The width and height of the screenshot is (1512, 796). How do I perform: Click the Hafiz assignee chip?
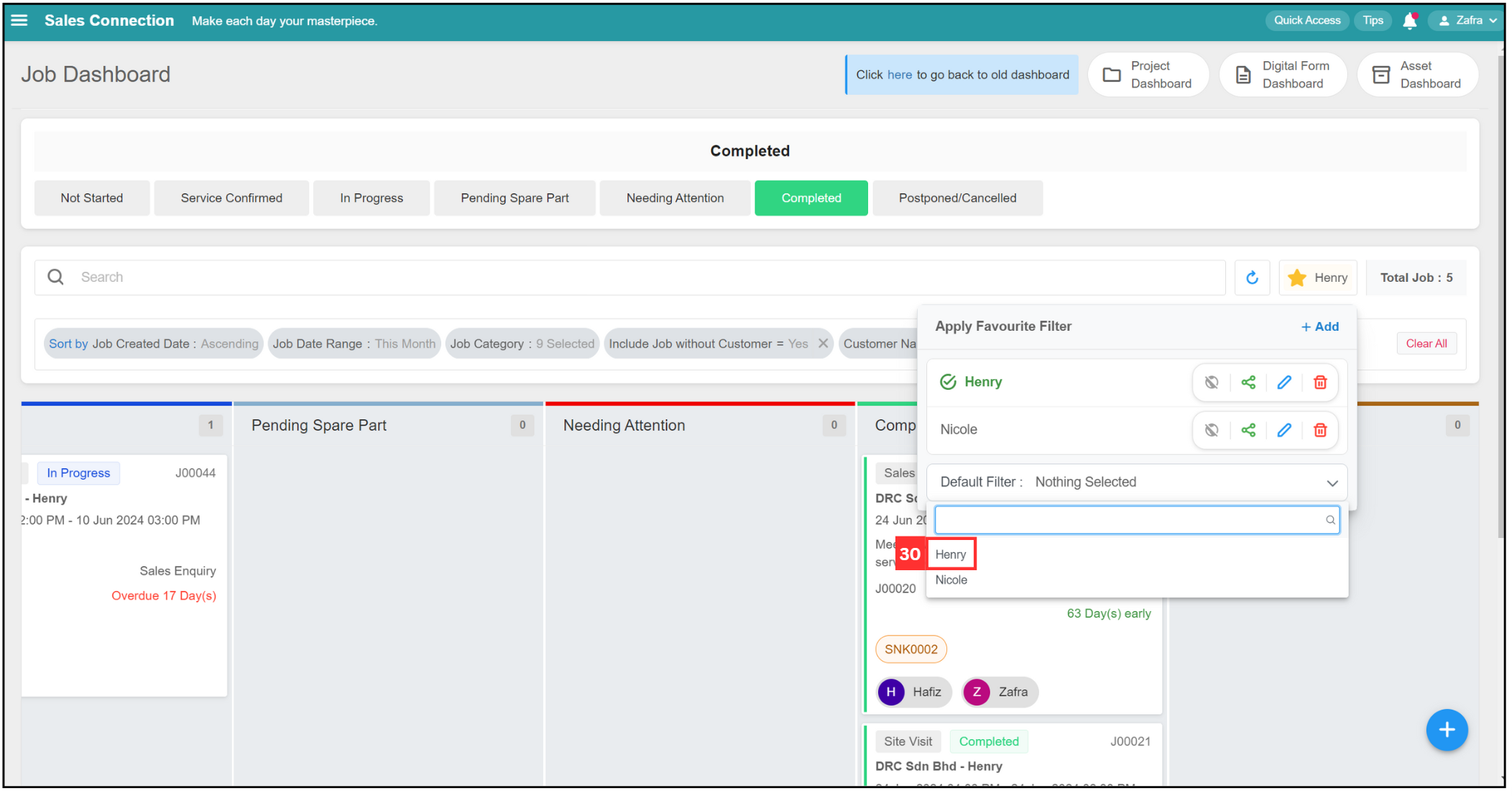coord(913,692)
